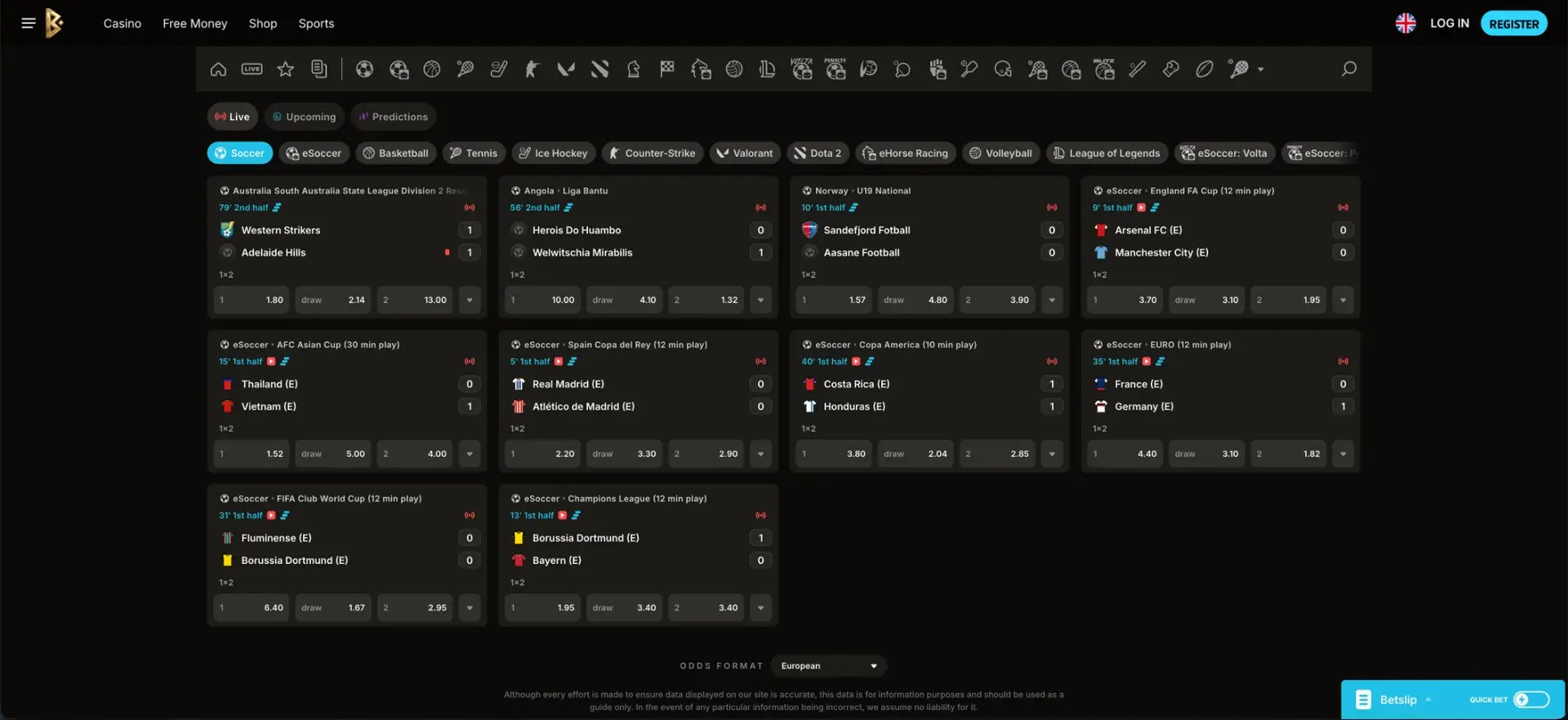
Task: Open favorites via the star icon
Action: (x=285, y=69)
